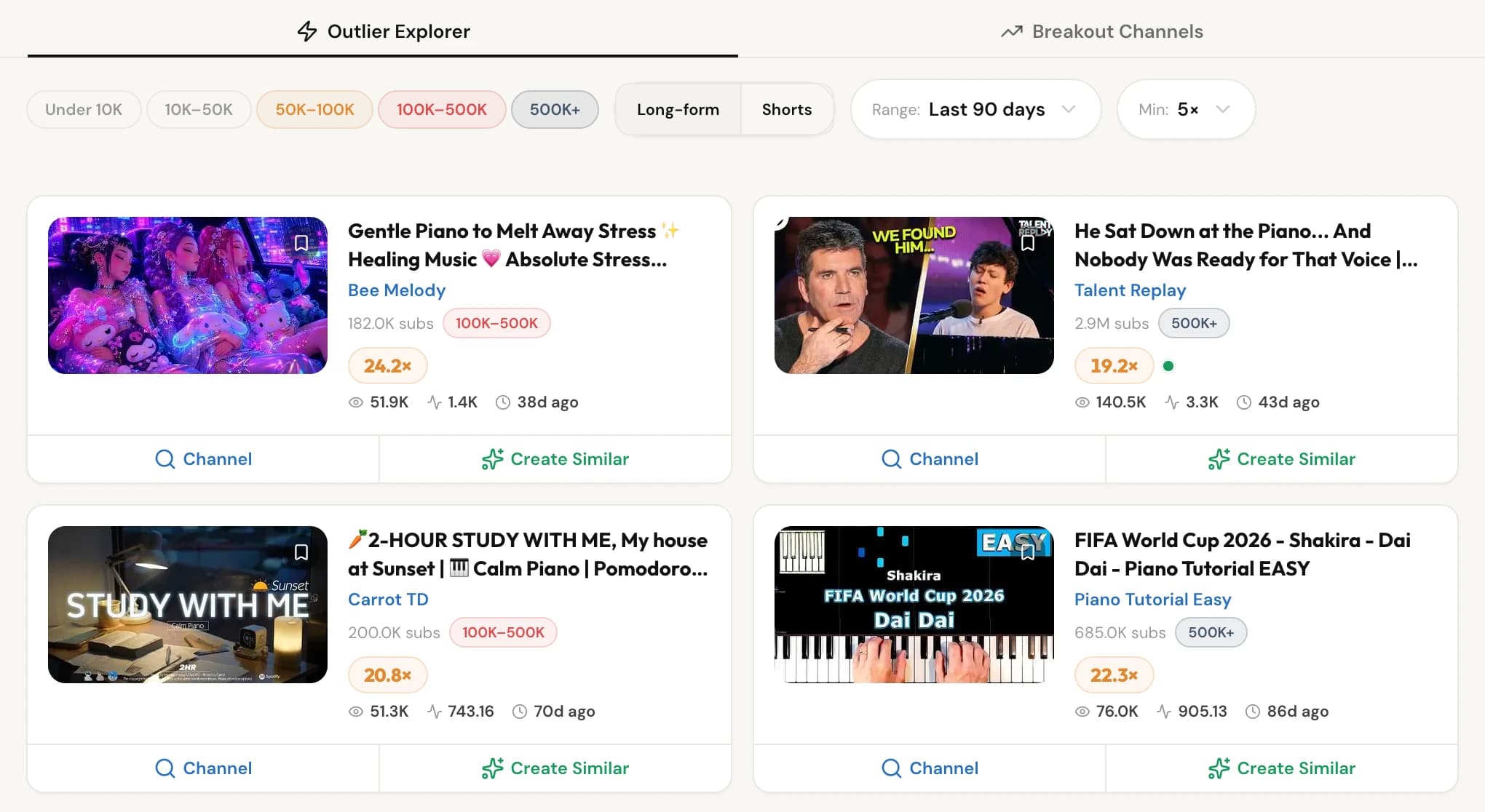Switch to the Breakout Channels tab

point(1102,31)
